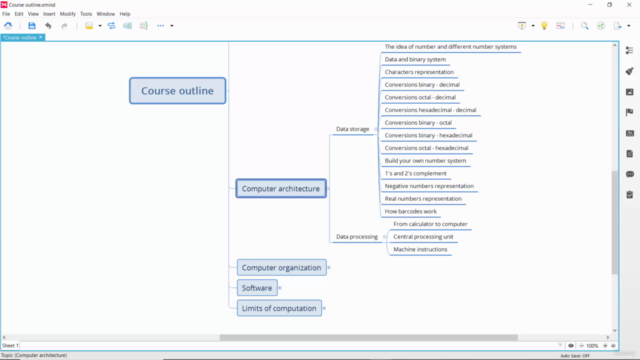Screen dimensions: 640x360
Task: Open the Task info clipboard panel
Action: coord(629,195)
